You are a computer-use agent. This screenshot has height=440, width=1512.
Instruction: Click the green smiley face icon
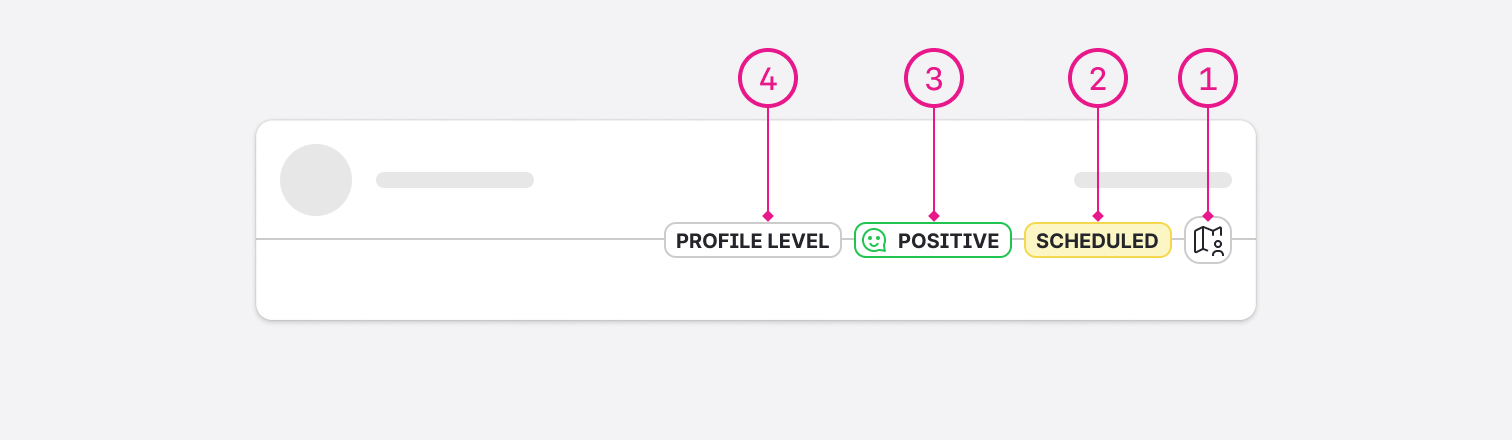(874, 240)
